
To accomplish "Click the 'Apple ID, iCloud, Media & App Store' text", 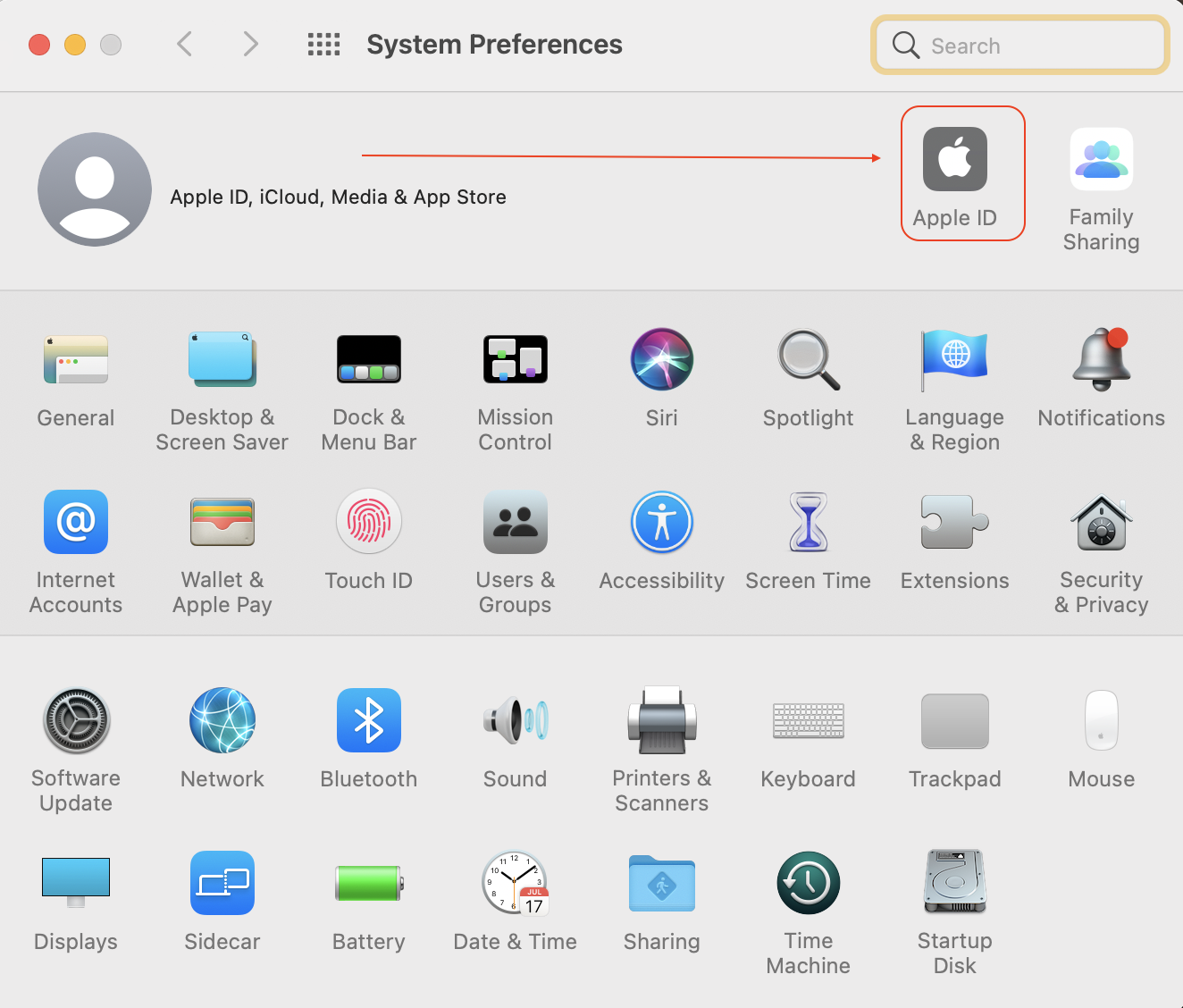I will [x=339, y=197].
